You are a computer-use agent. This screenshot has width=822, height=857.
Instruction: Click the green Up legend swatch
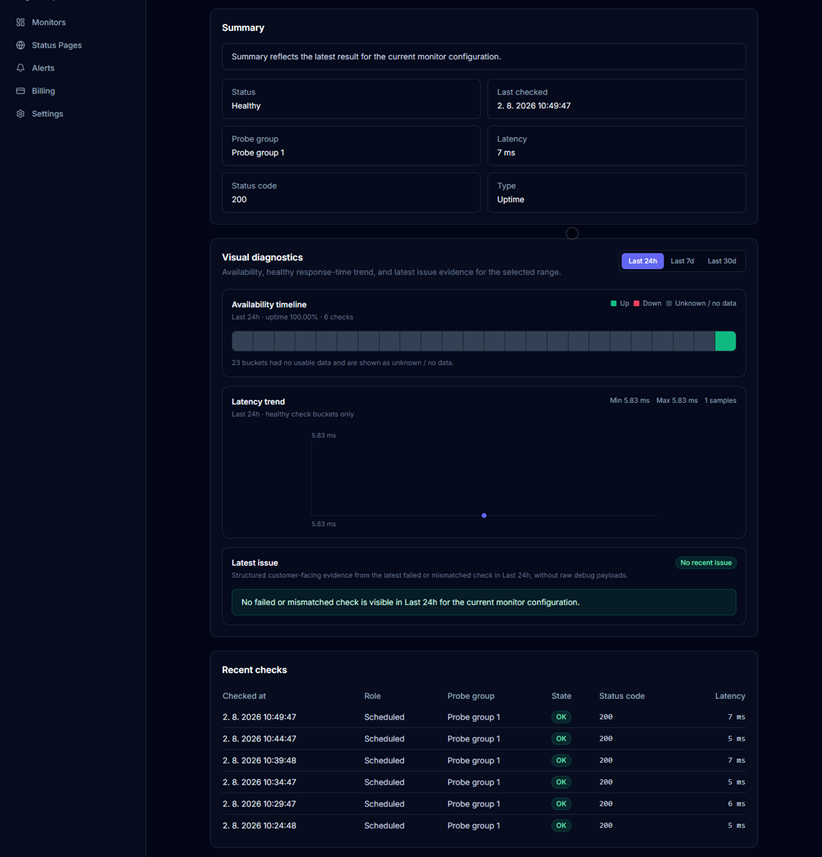613,303
